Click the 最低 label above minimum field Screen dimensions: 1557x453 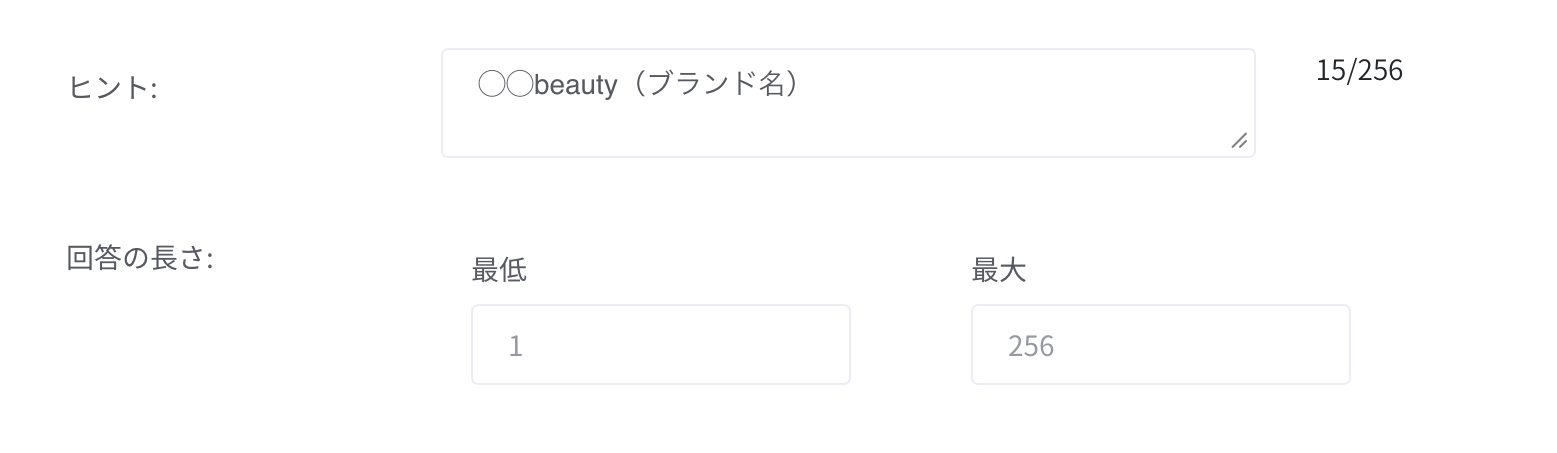coord(499,270)
